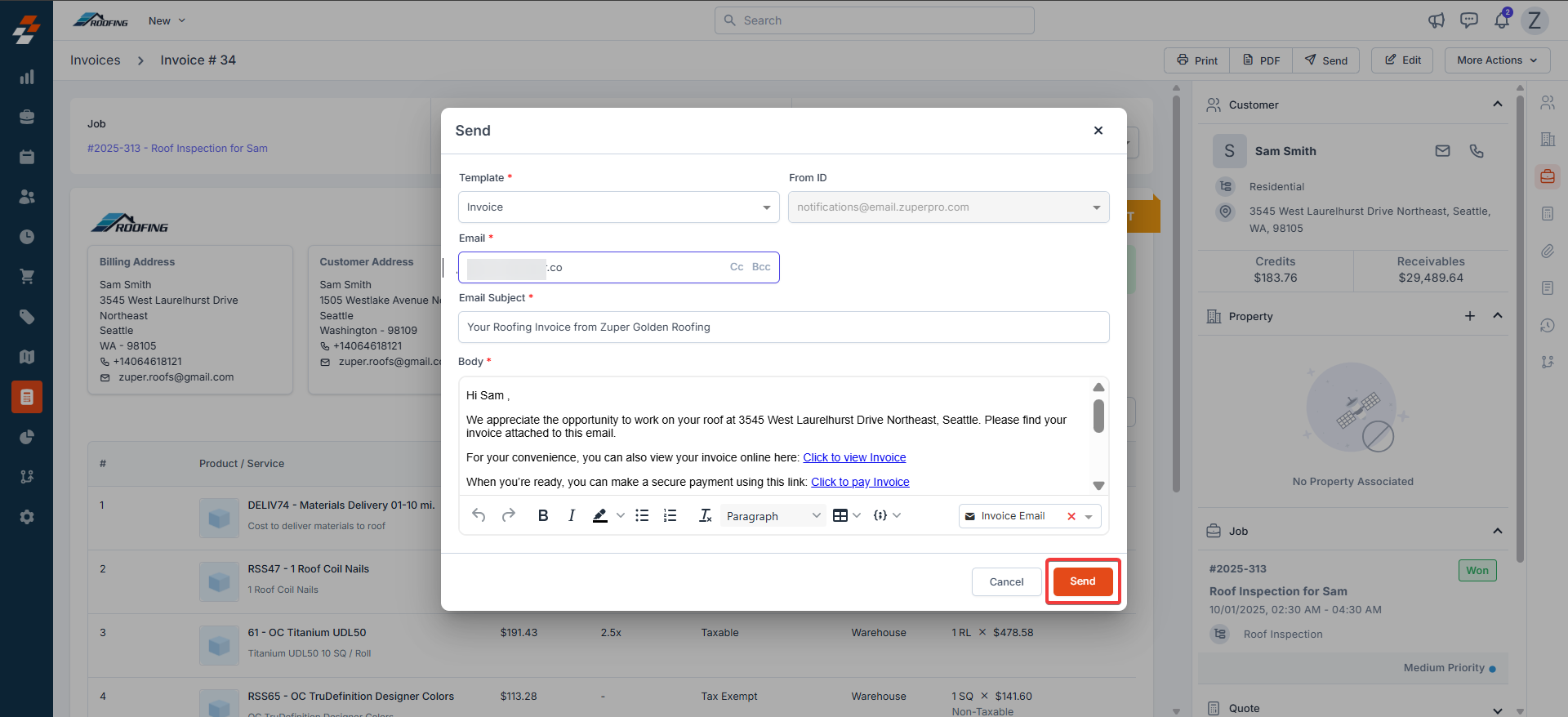Open cart products icon in sidebar

click(x=27, y=277)
